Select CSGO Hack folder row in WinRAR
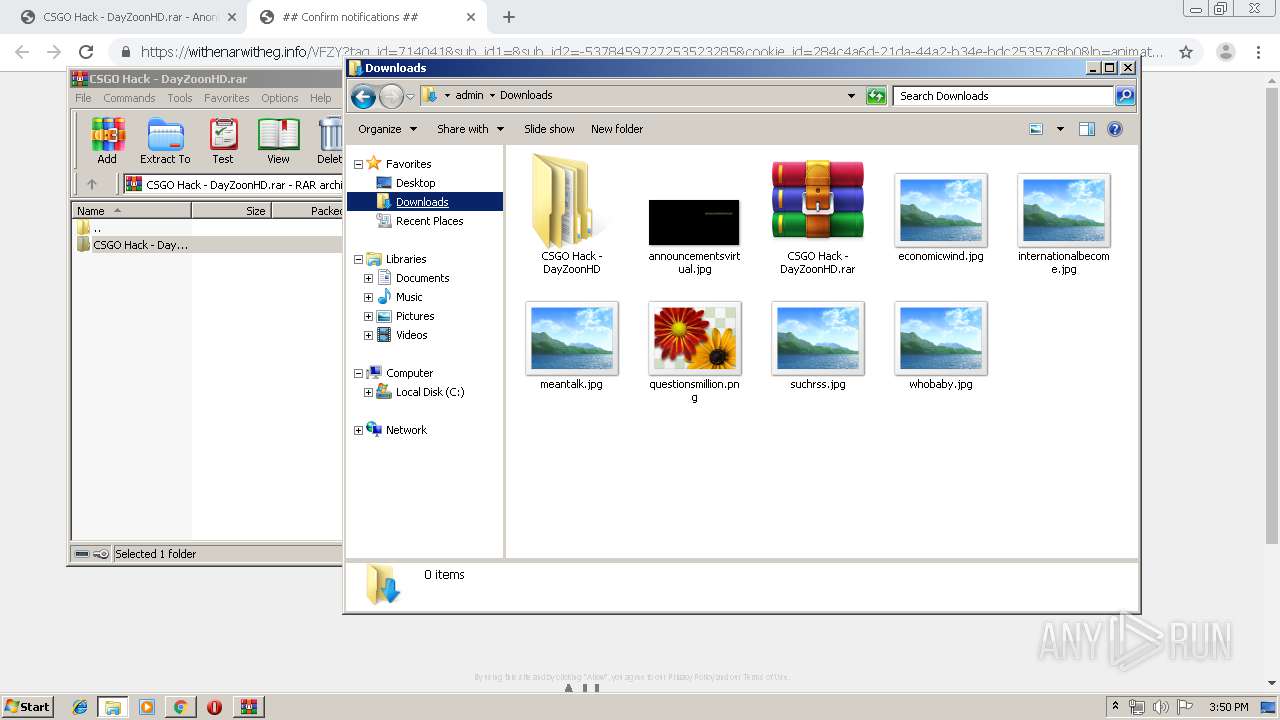Screen dimensions: 1280x720 [x=208, y=244]
